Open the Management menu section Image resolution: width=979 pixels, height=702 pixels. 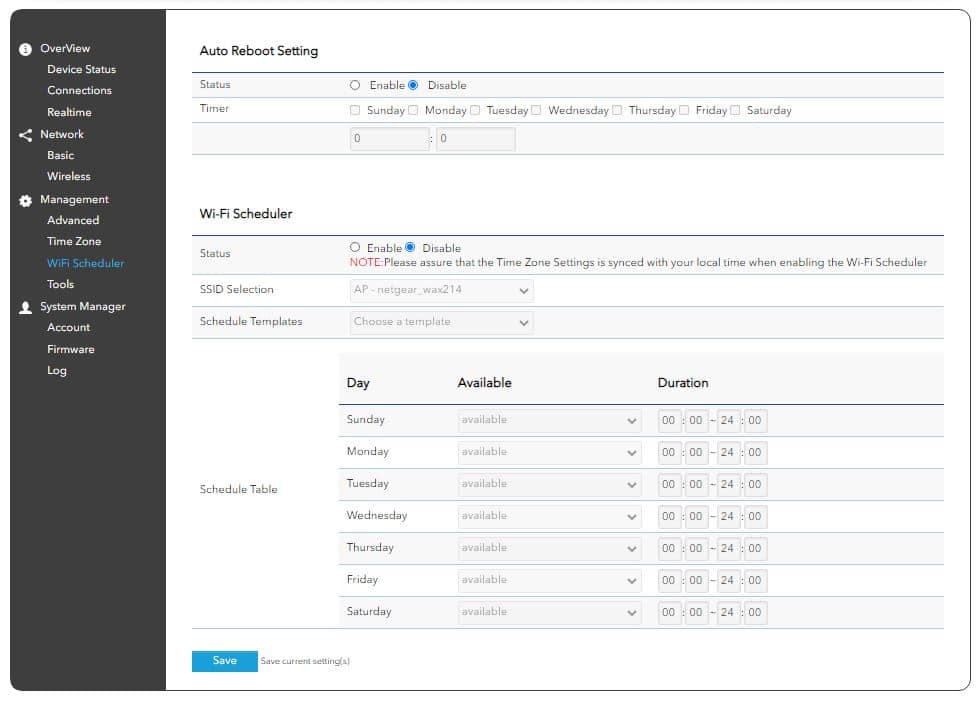[x=74, y=199]
